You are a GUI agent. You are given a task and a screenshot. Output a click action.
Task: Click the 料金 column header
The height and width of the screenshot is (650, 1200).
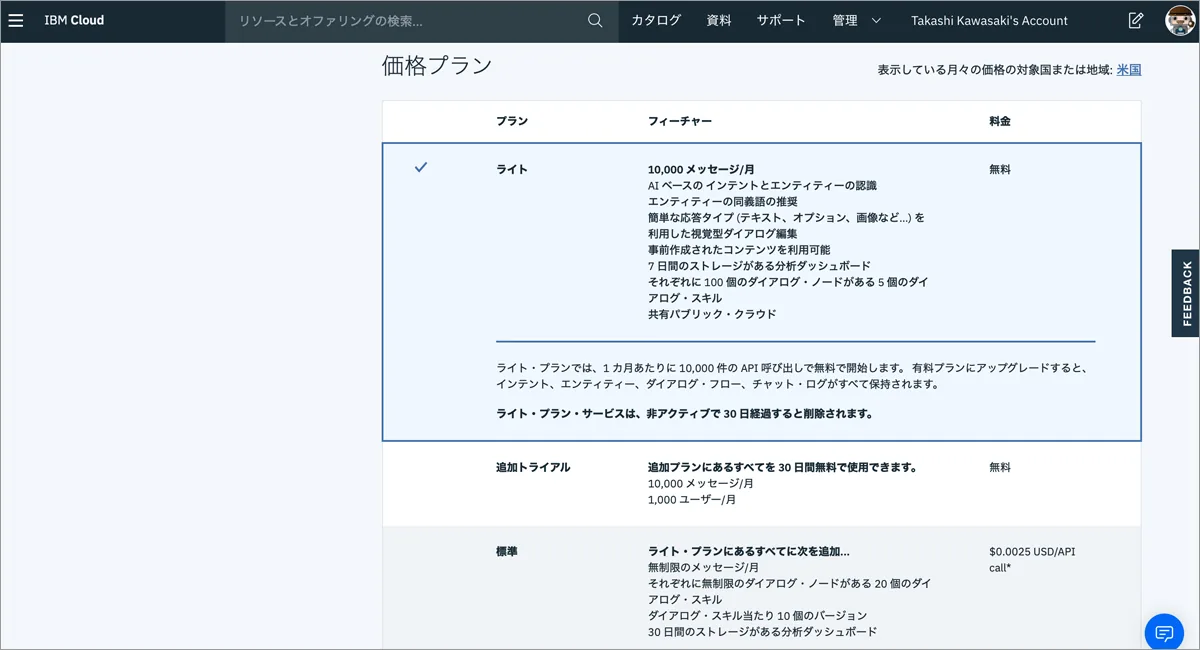point(1000,121)
